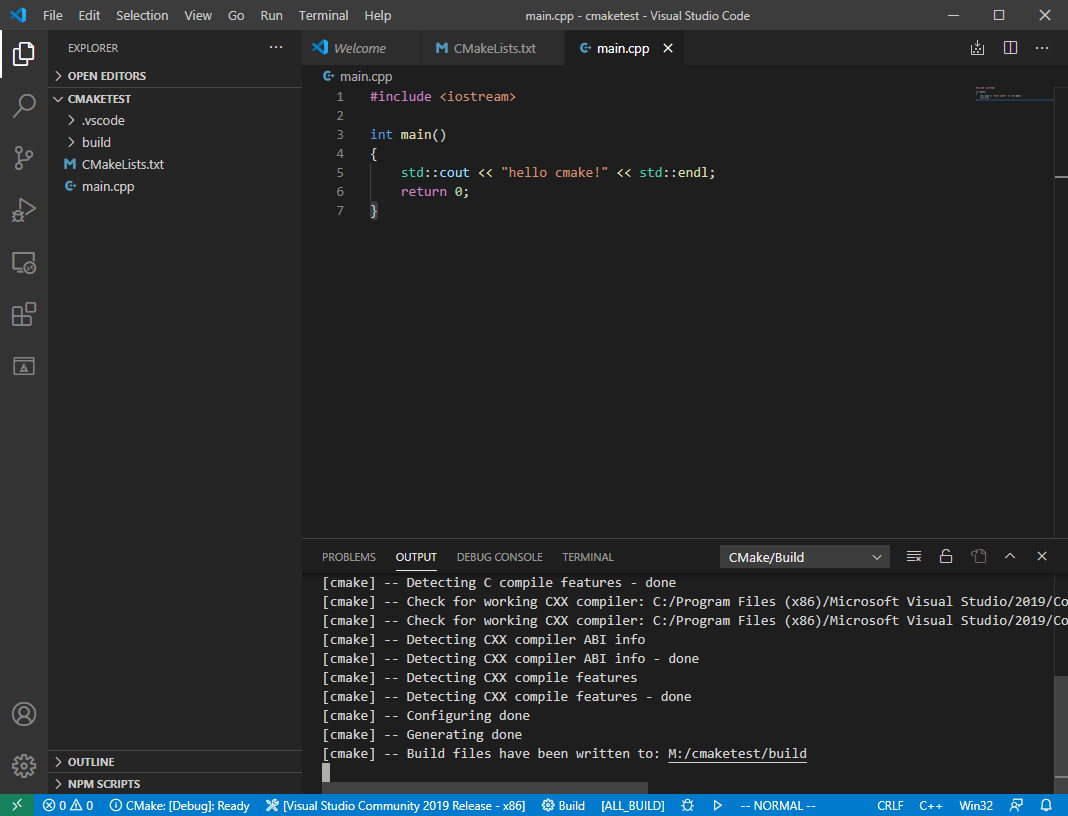Screen dimensions: 1068x816
Task: Open the Help menu
Action: [377, 15]
